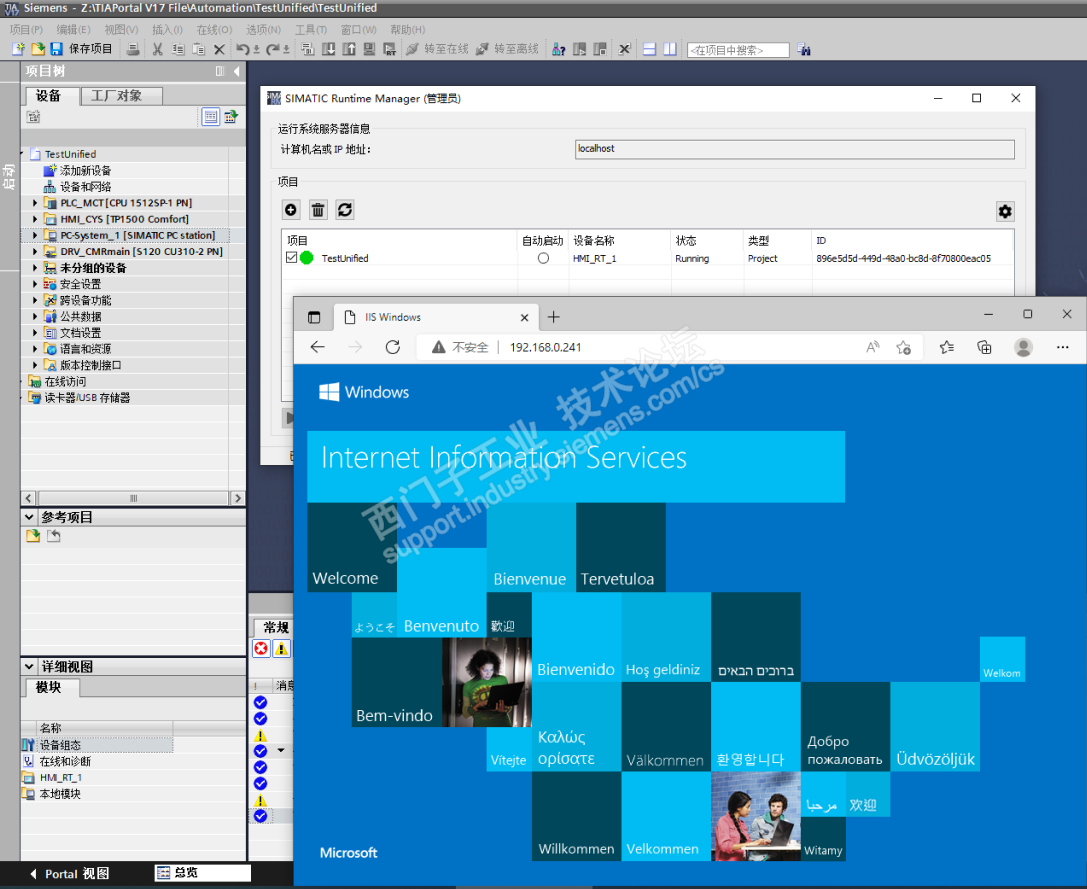Click split editor vertically icon
This screenshot has width=1087, height=889.
tap(670, 49)
